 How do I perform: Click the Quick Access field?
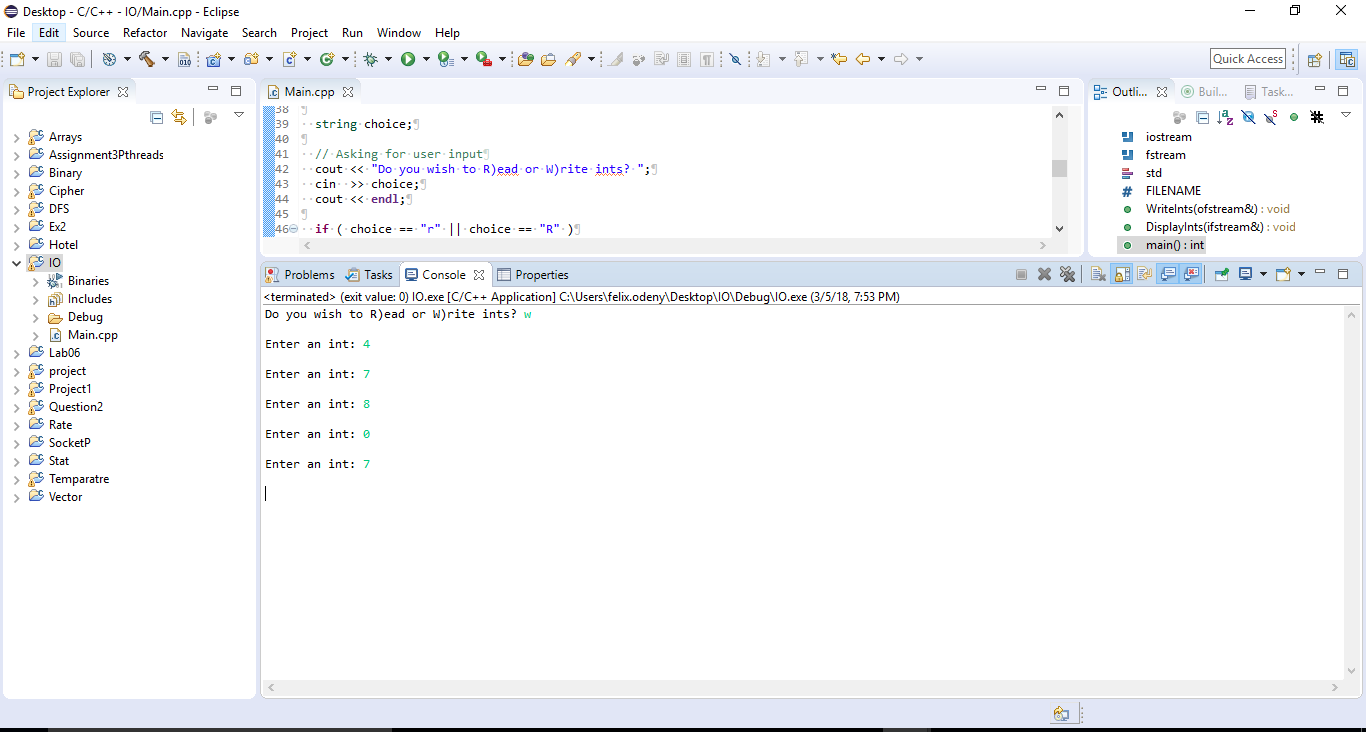tap(1248, 59)
